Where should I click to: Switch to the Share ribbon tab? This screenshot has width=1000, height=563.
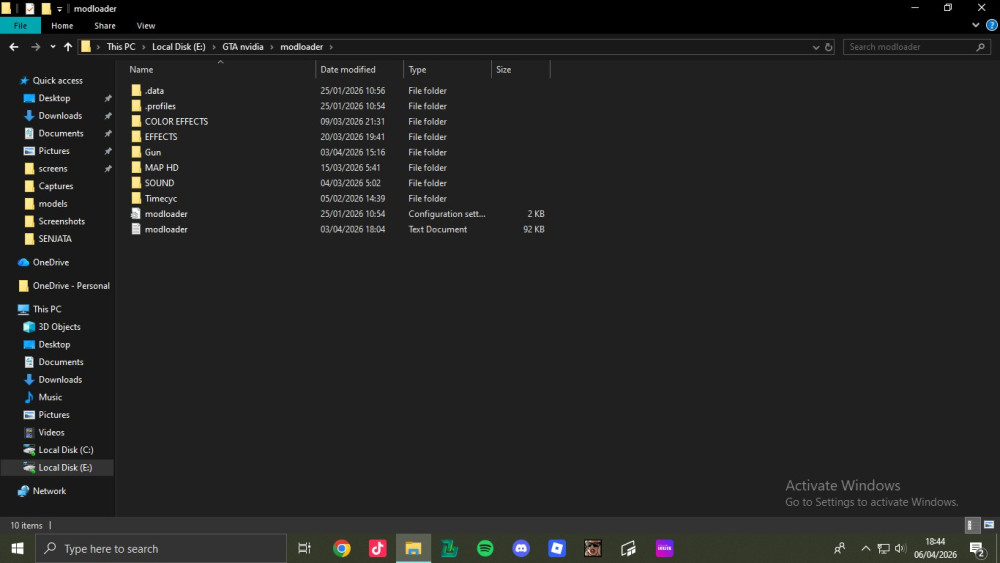click(105, 26)
